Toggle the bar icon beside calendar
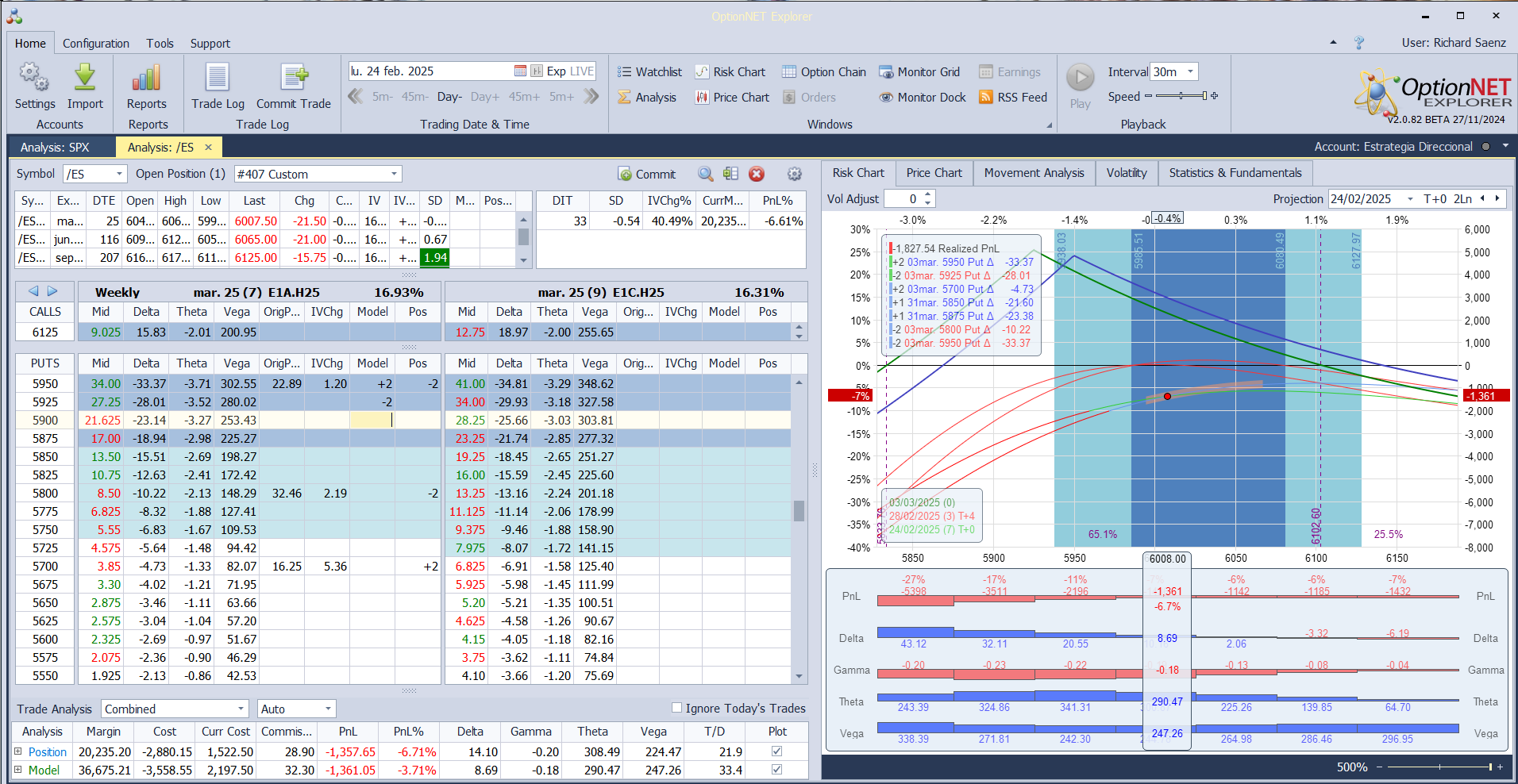 pos(537,71)
